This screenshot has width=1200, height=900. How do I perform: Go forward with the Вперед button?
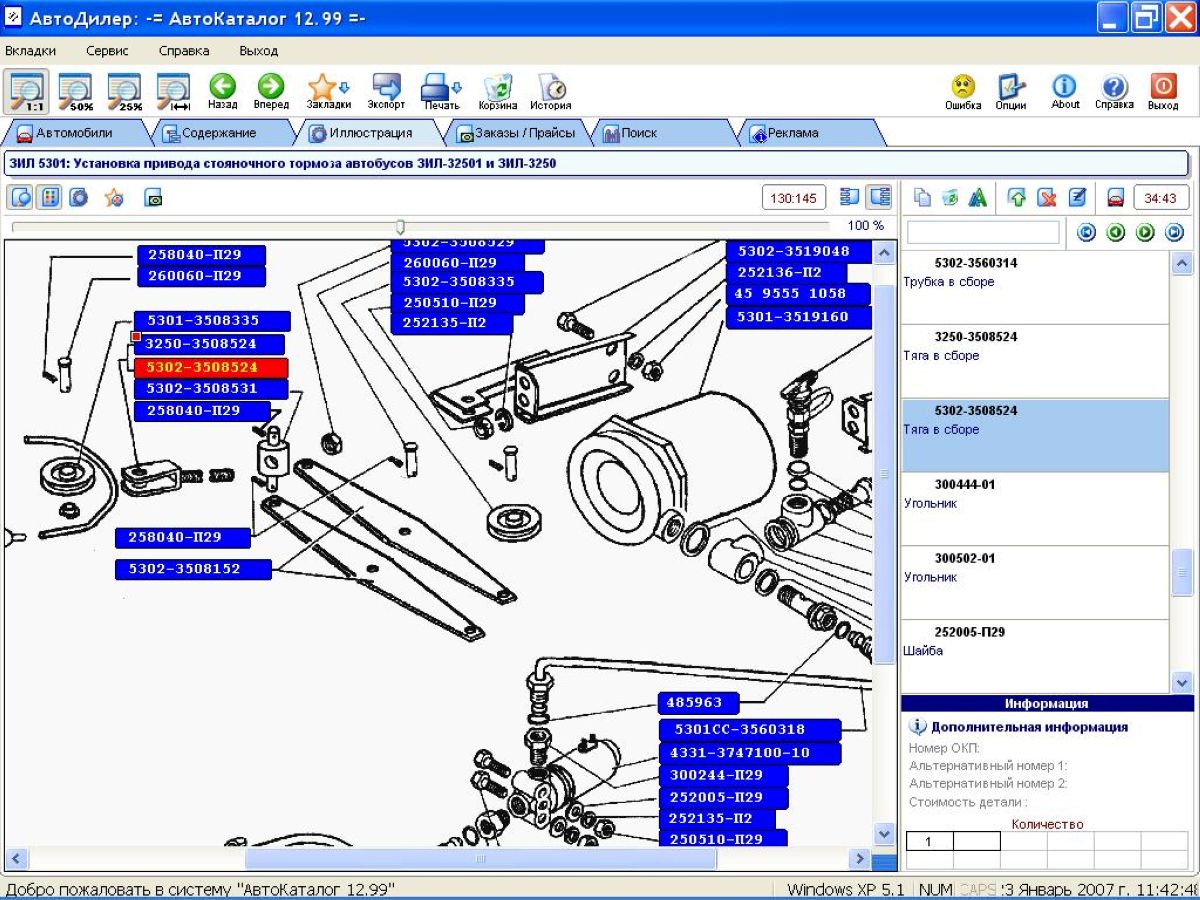point(271,91)
